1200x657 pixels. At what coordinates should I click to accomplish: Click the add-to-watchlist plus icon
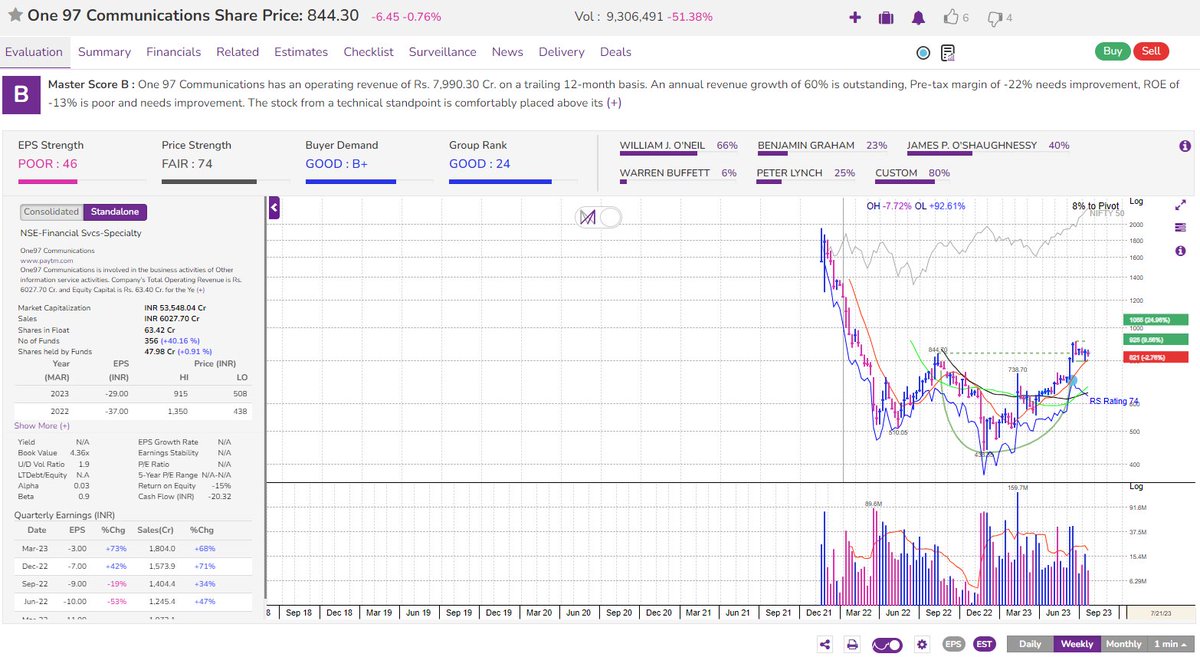point(855,16)
